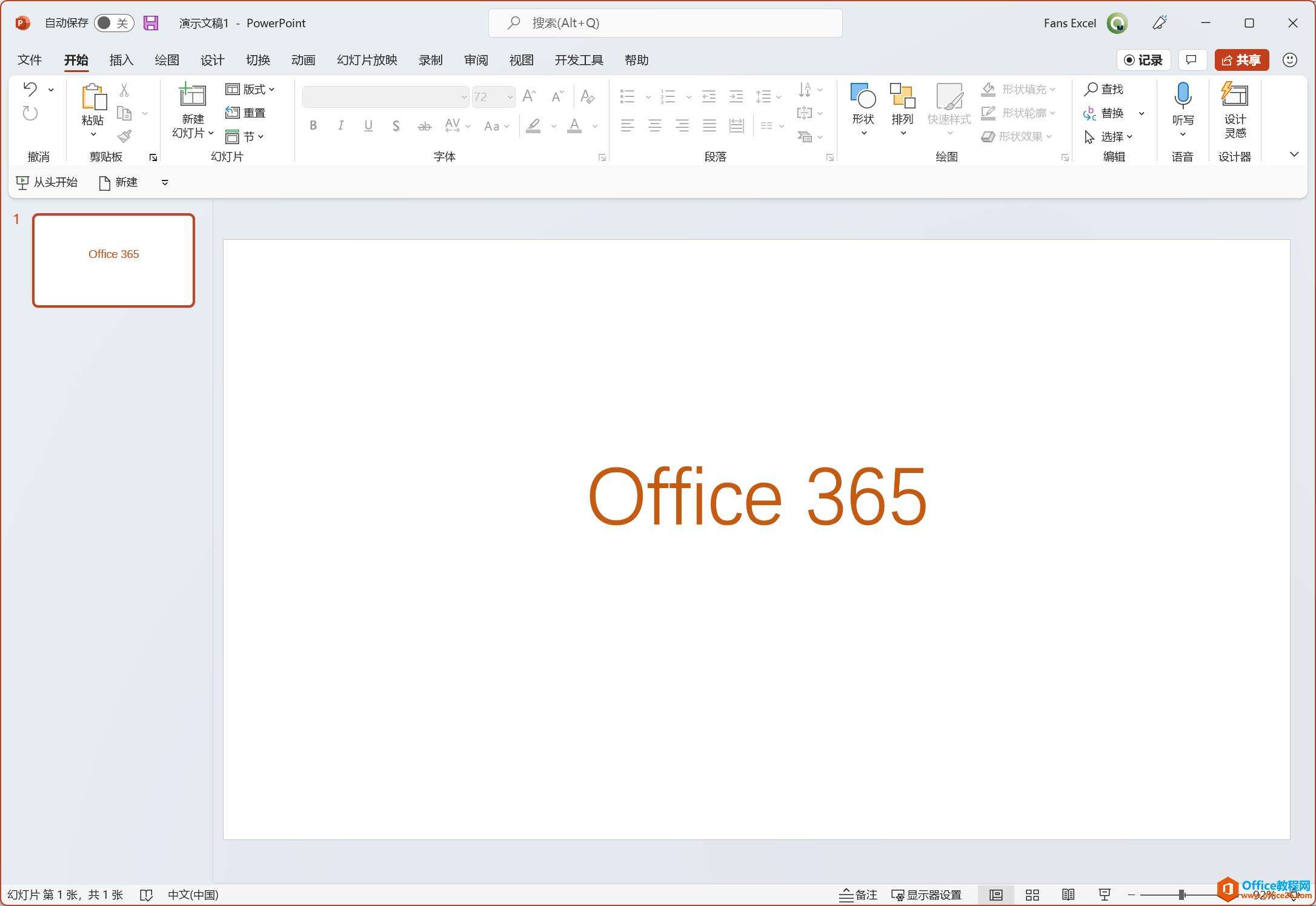This screenshot has width=1316, height=906.
Task: Click the Arrange icon
Action: tap(902, 96)
